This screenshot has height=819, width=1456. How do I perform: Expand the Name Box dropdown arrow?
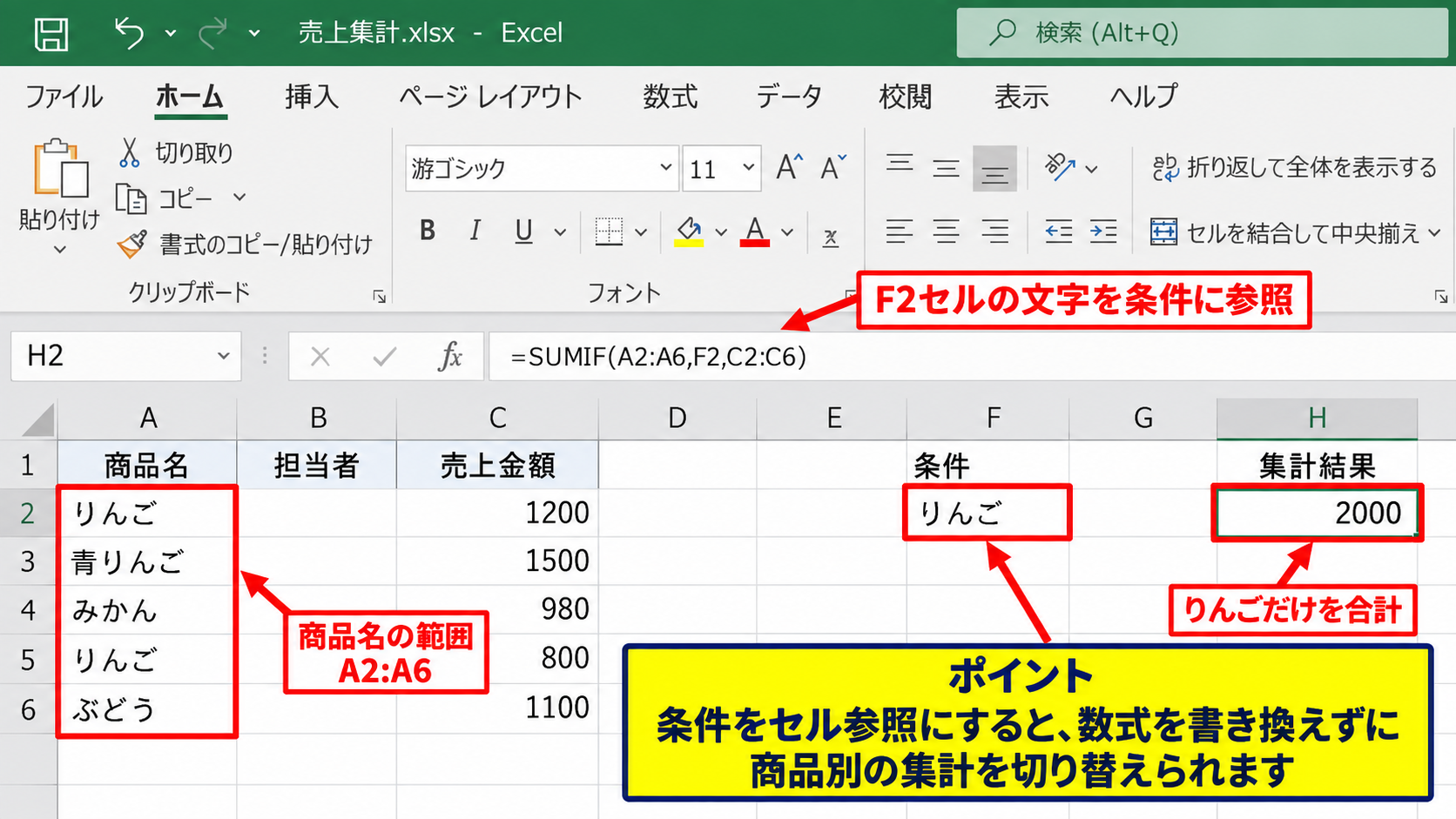pyautogui.click(x=224, y=356)
